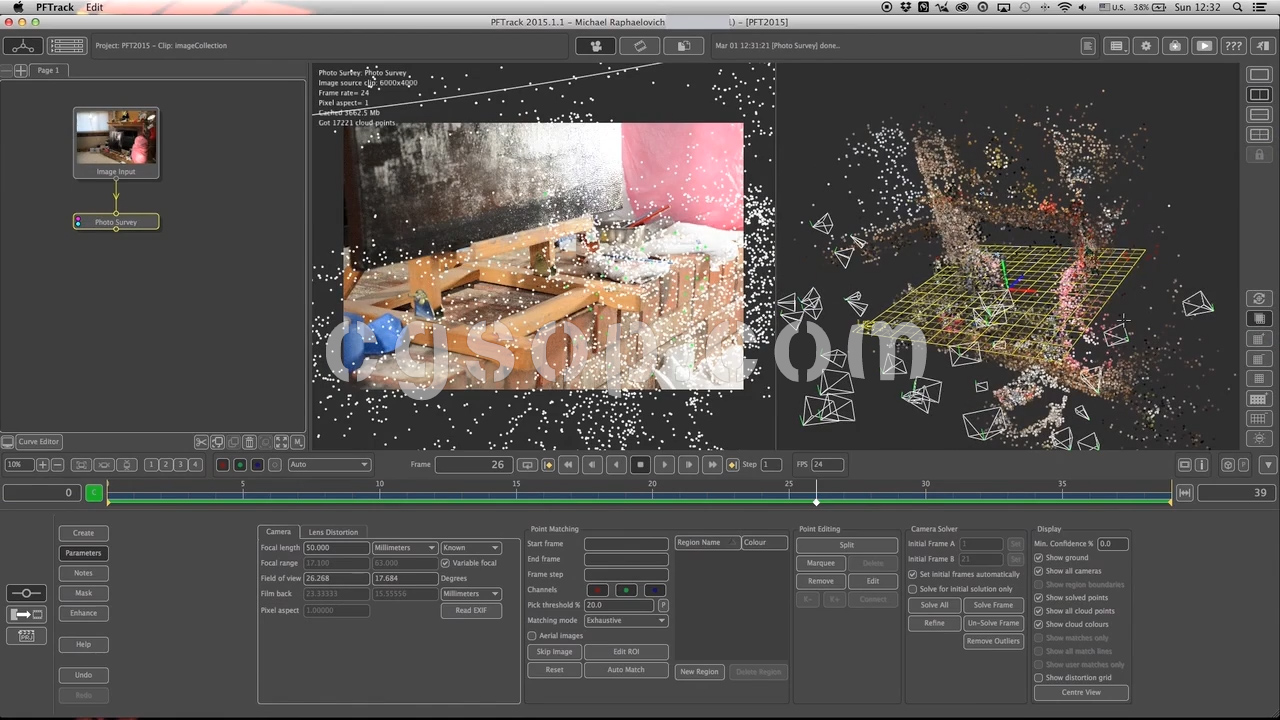Open the Film back units dropdown

(471, 594)
